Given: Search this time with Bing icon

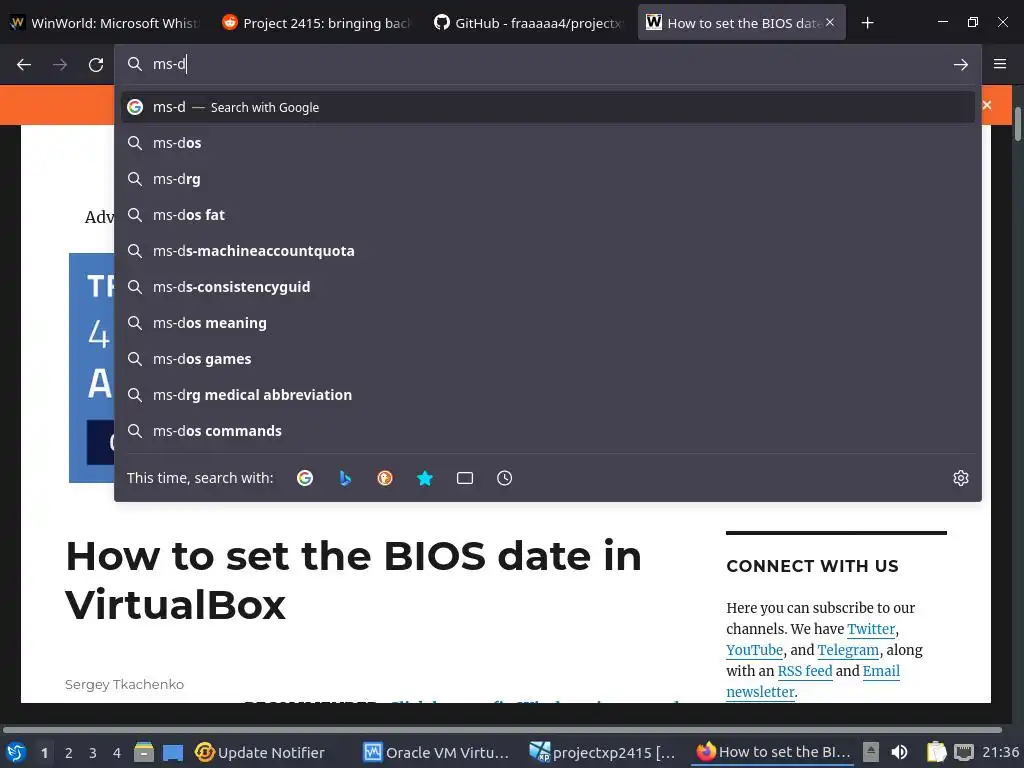Looking at the screenshot, I should coord(345,478).
